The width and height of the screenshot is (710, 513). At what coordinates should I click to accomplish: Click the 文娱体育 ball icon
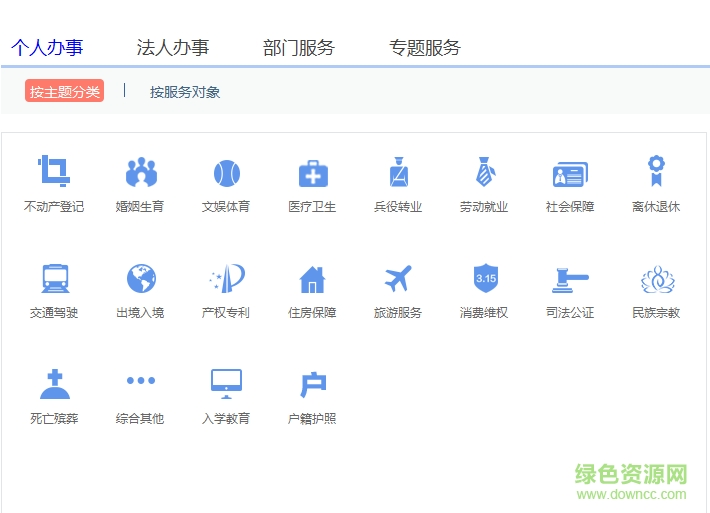(226, 174)
